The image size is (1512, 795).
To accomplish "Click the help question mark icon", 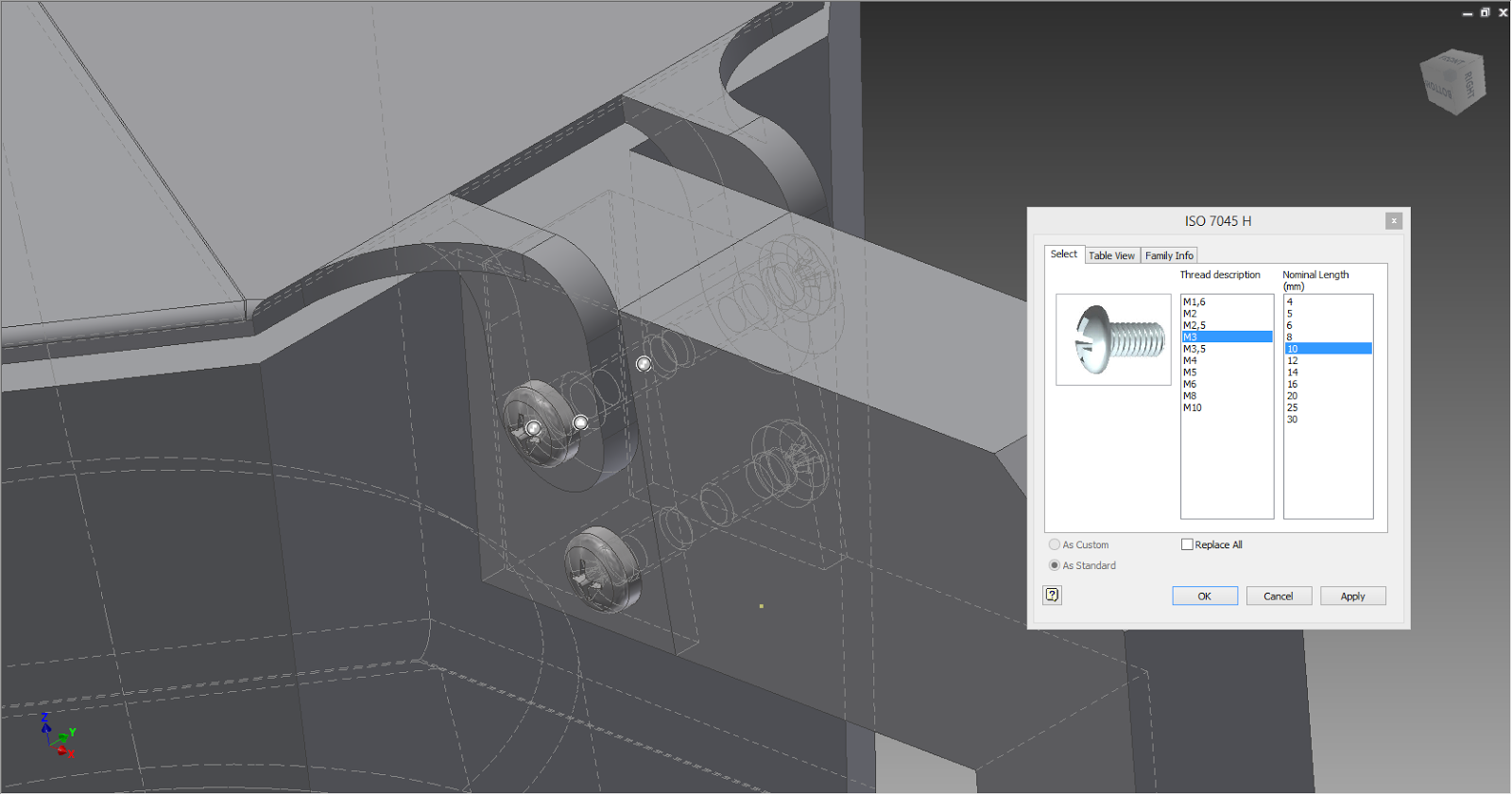I will click(1052, 595).
